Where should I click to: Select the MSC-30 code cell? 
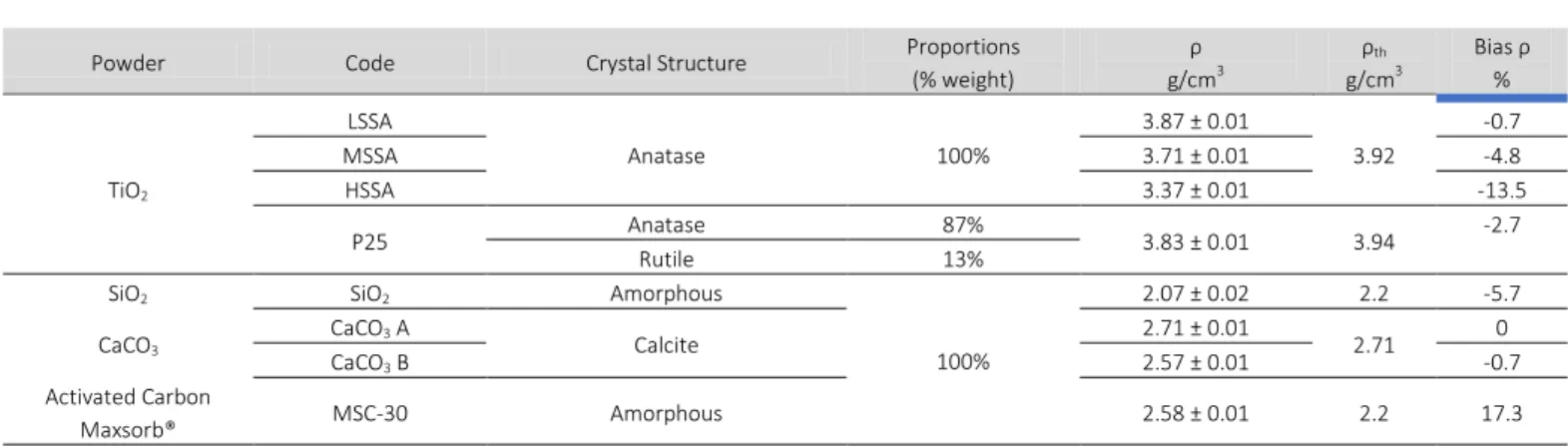pos(369,413)
